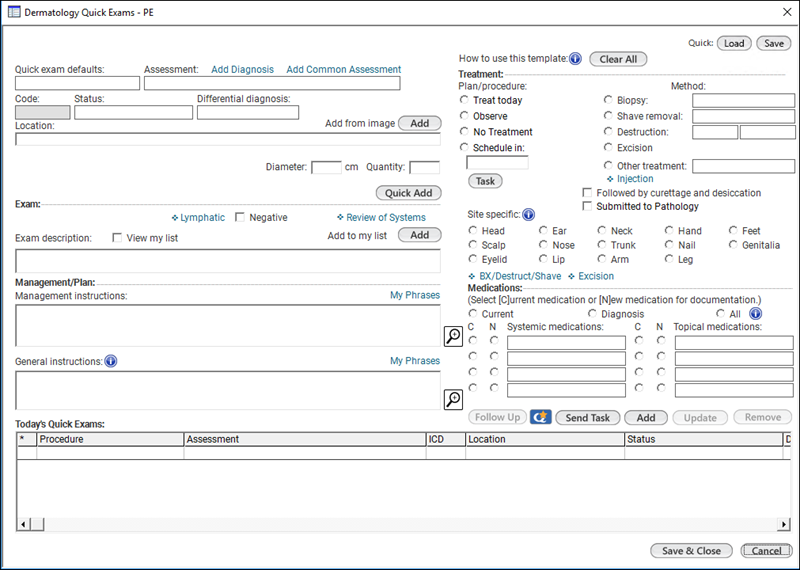Open Shave removal method field
The width and height of the screenshot is (800, 570).
coord(743,116)
